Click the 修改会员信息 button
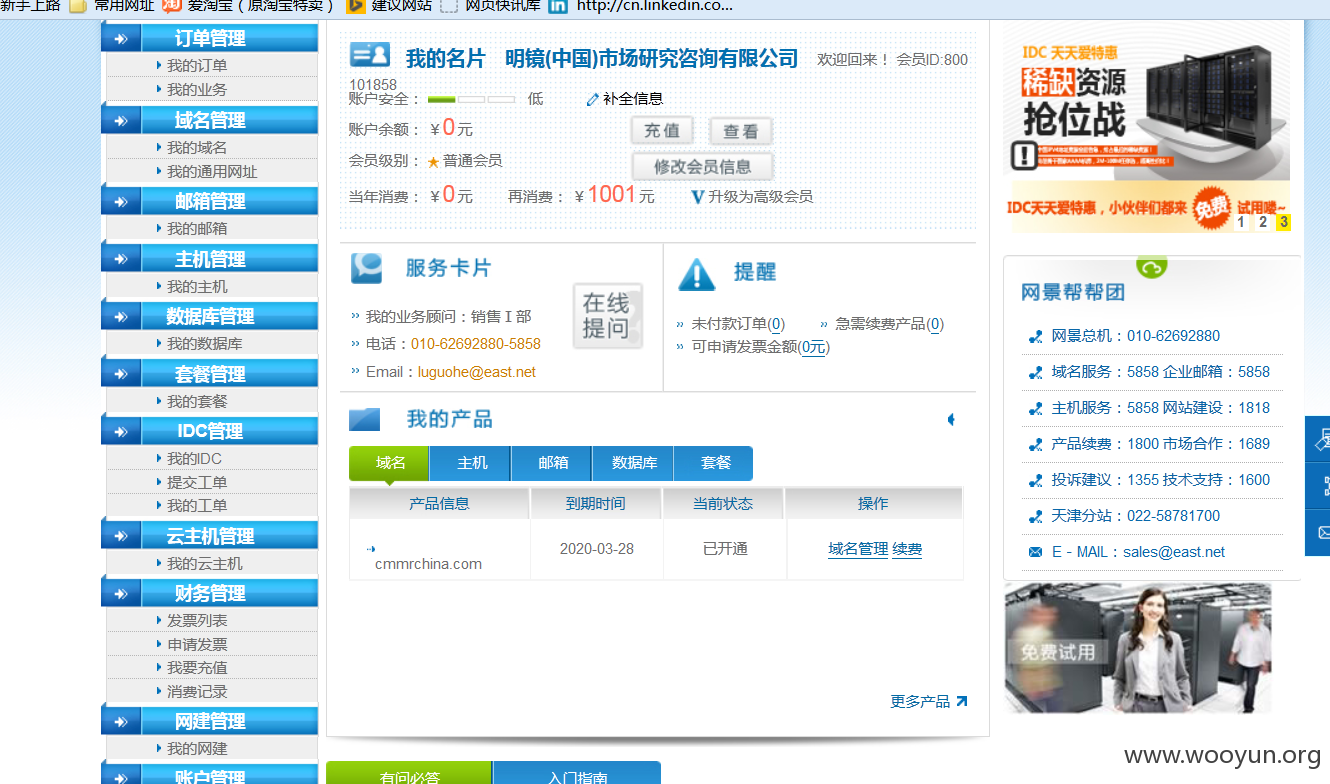The image size is (1330, 784). 702,166
